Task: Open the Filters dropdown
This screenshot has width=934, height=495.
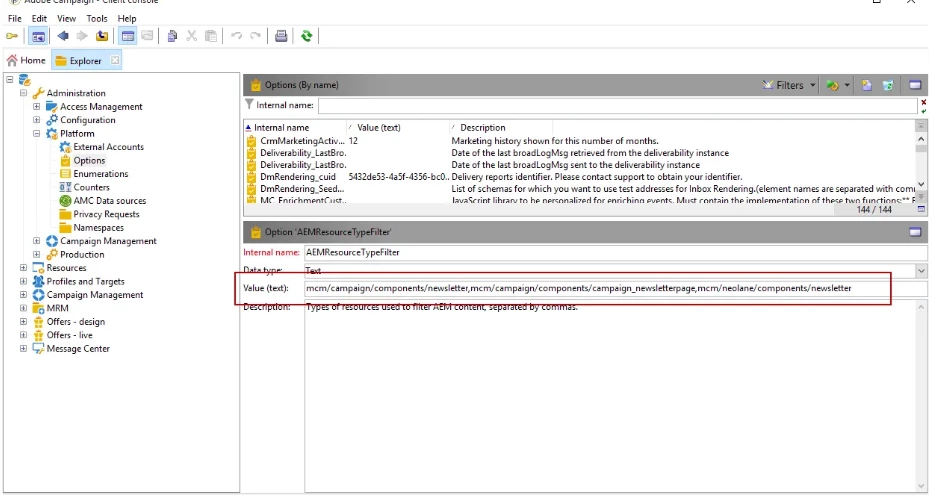Action: pos(789,85)
